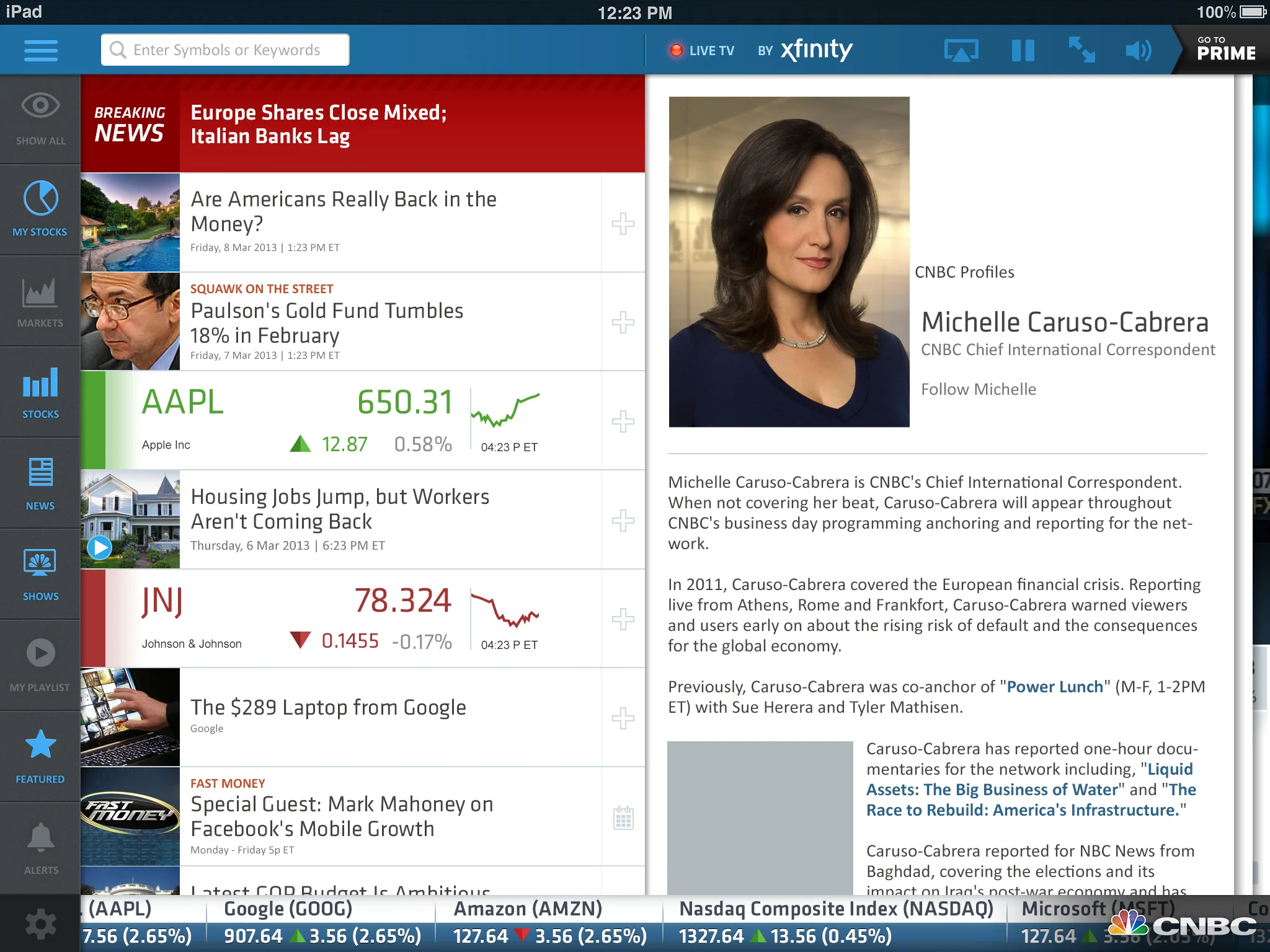Screen dimensions: 1270x952
Task: Open Shows sidebar tab
Action: coord(40,575)
